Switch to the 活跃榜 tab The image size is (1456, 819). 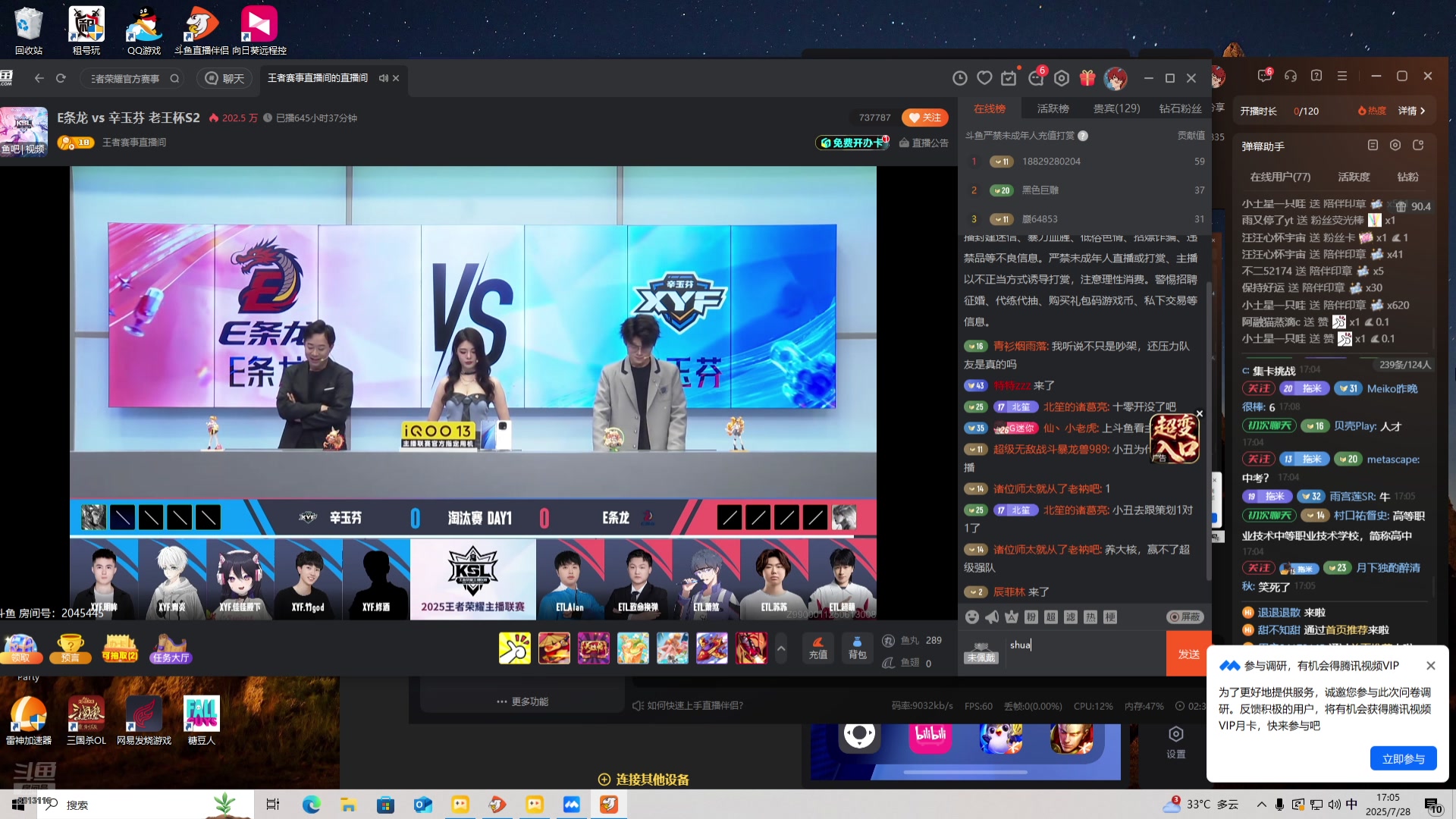pos(1053,109)
